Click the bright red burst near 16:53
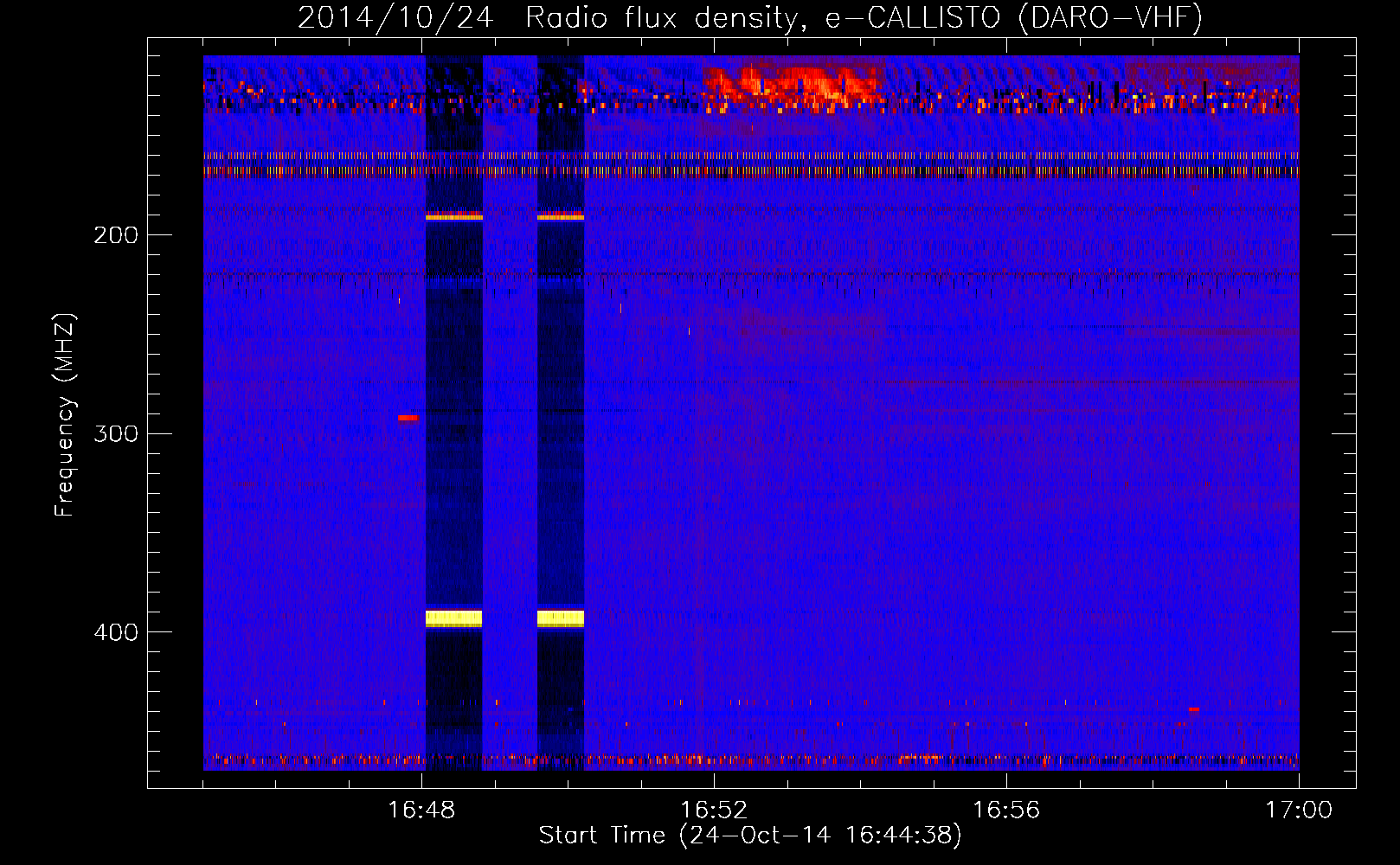Viewport: 1400px width, 865px height. click(x=792, y=85)
